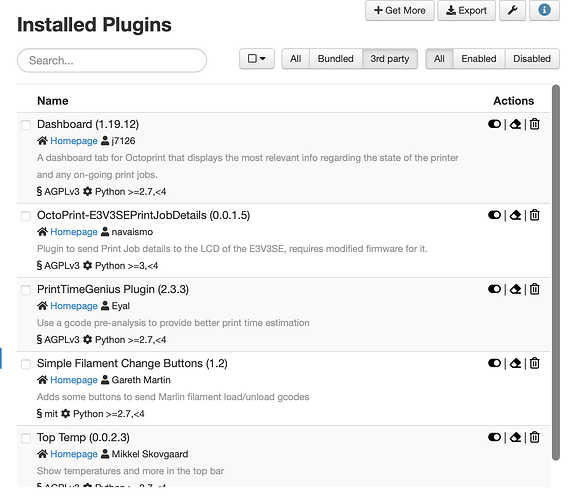Click the plugin Search field
Viewport: 571px width, 500px height.
pos(112,60)
